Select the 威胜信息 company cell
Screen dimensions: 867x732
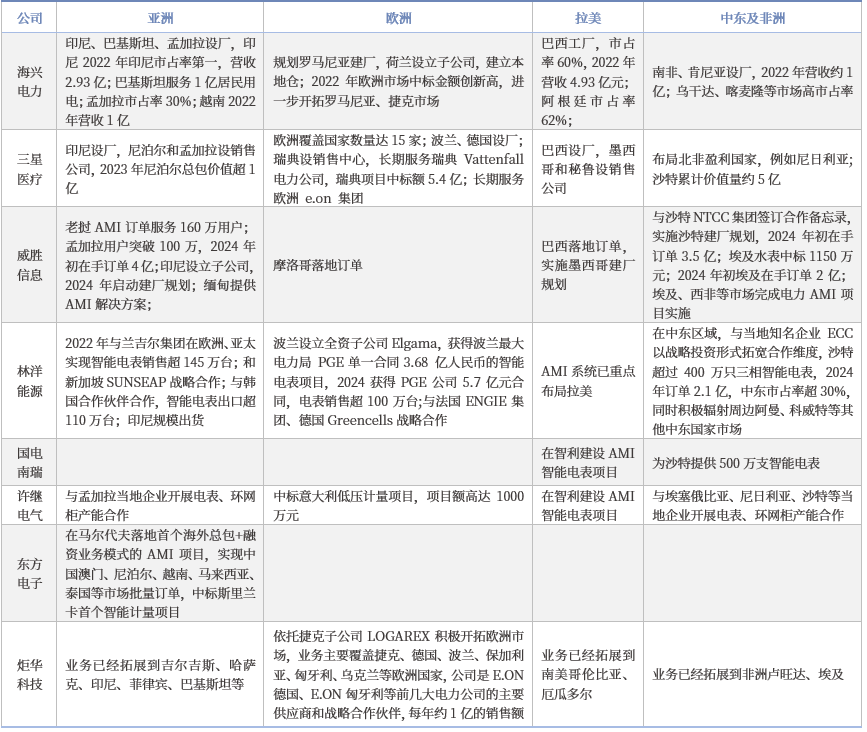coord(29,265)
